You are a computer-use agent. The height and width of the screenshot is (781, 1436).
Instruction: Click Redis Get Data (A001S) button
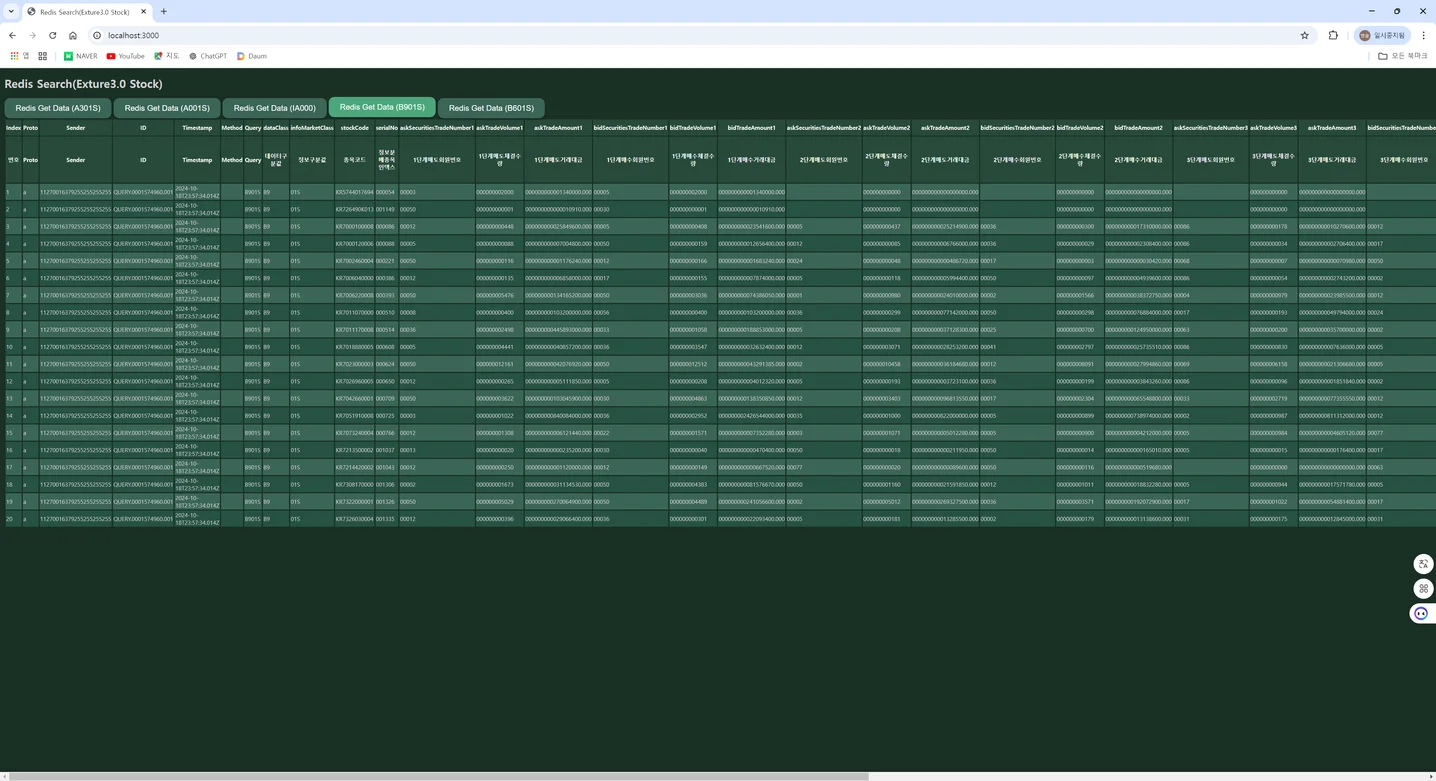point(167,108)
